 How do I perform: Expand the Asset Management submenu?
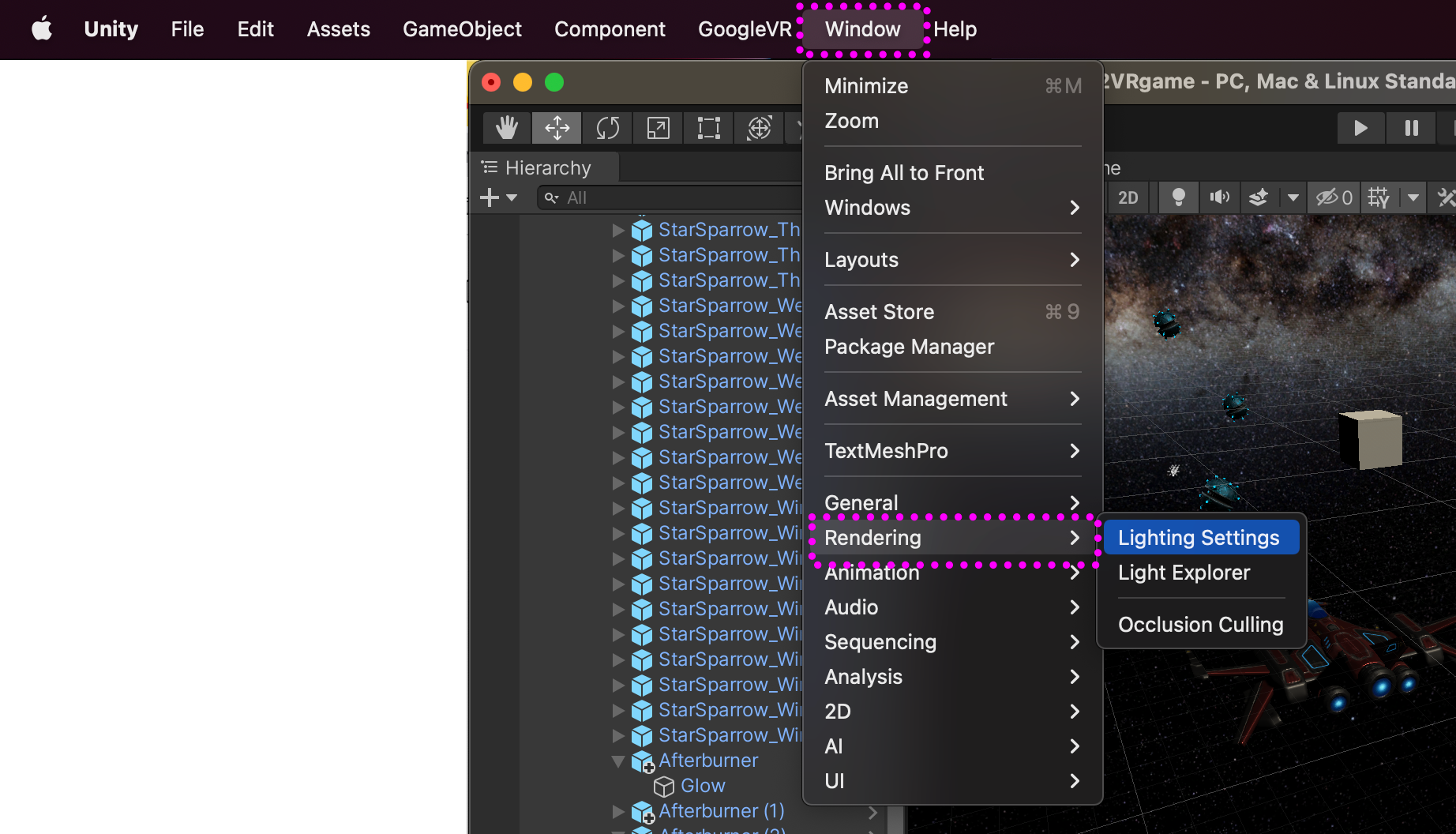(x=953, y=399)
